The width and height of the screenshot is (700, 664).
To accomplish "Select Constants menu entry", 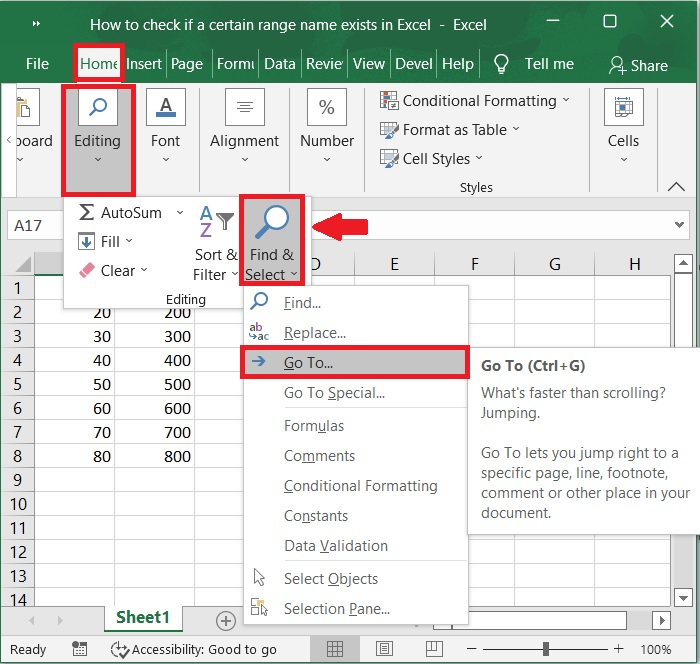I will tap(356, 516).
